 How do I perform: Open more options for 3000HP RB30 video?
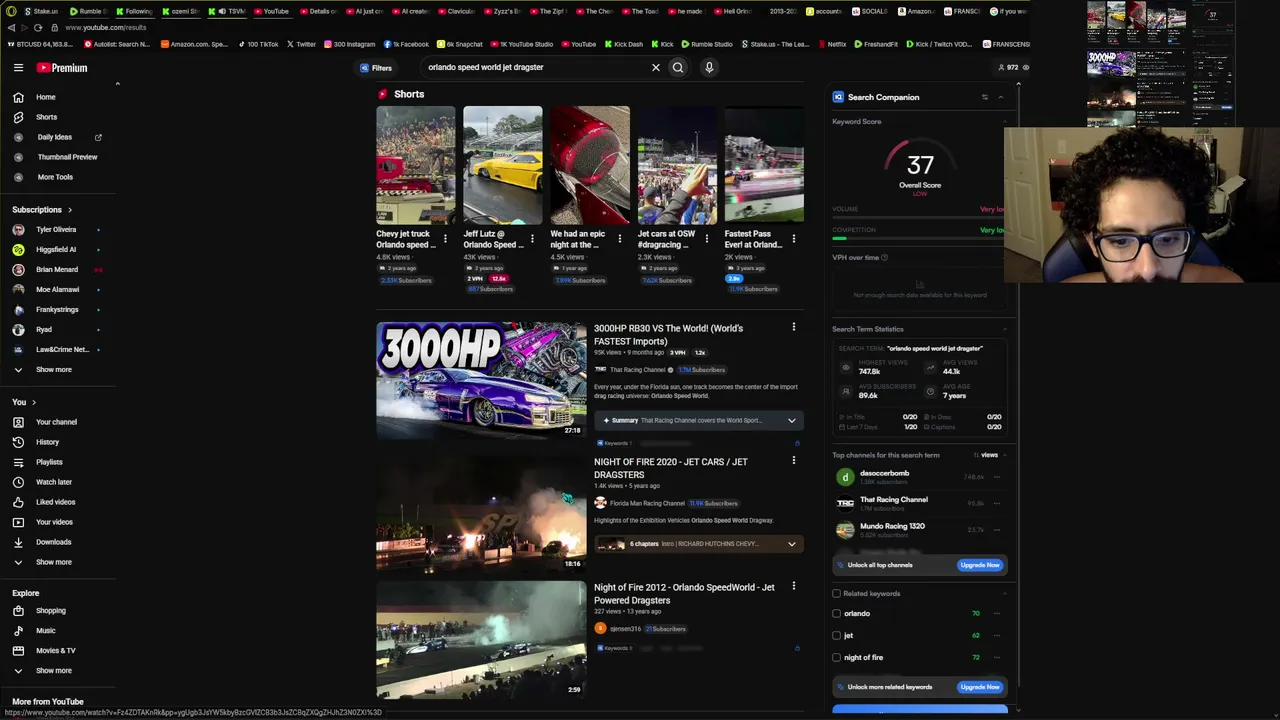tap(794, 328)
